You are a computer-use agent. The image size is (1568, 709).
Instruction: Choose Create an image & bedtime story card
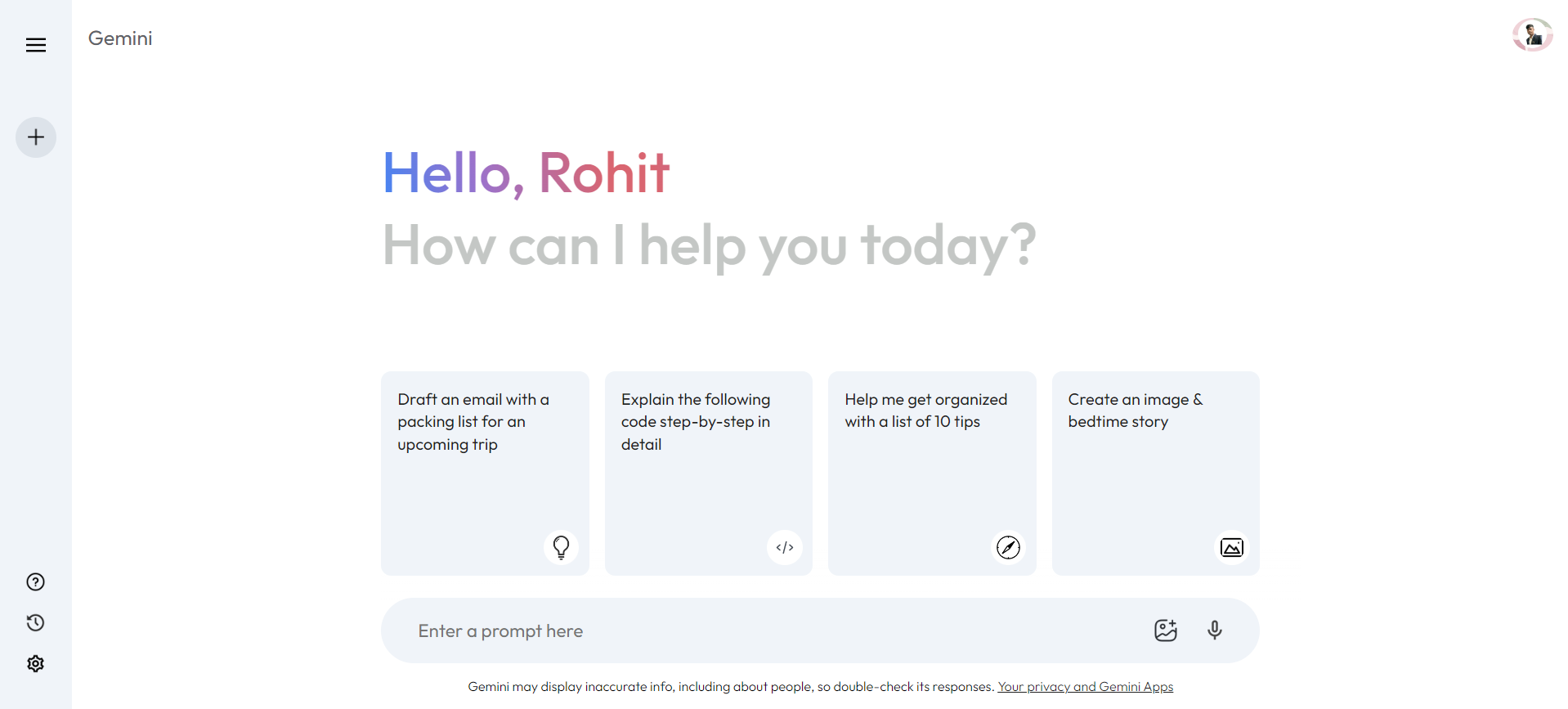click(1156, 473)
